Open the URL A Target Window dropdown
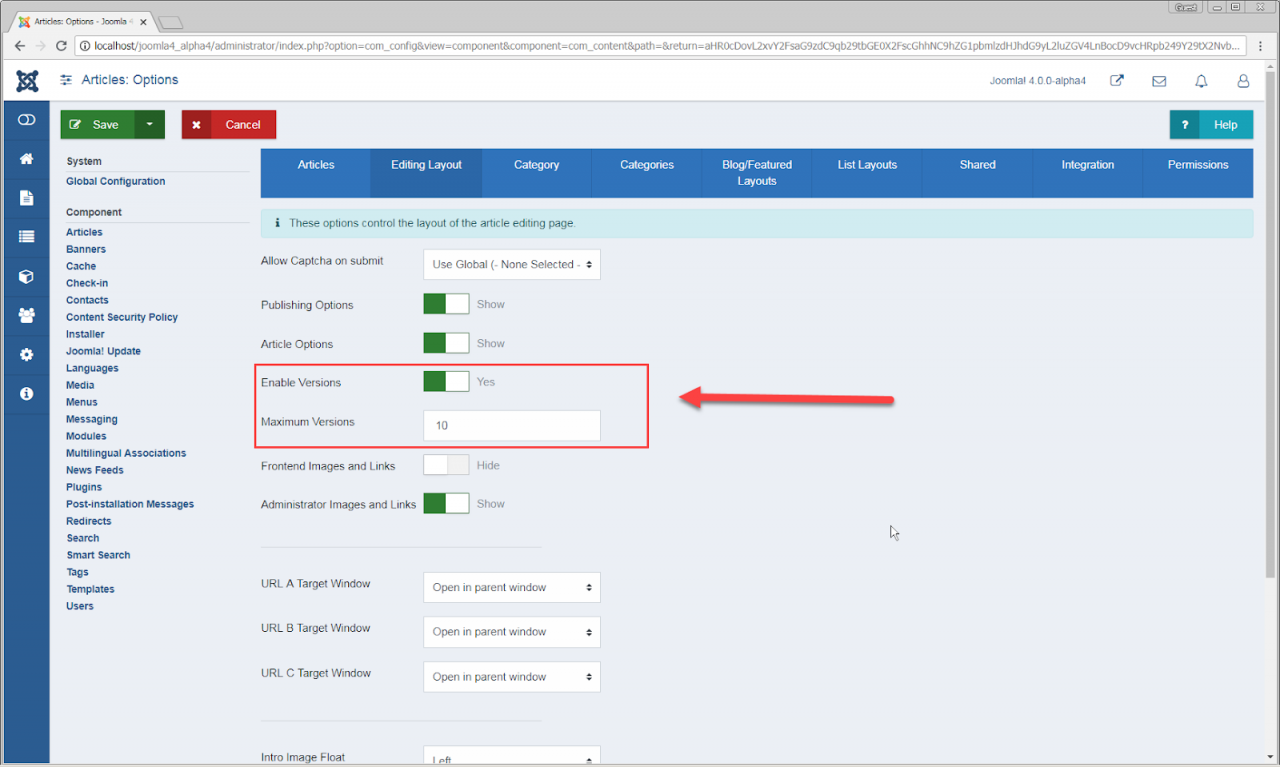1280x767 pixels. point(511,587)
